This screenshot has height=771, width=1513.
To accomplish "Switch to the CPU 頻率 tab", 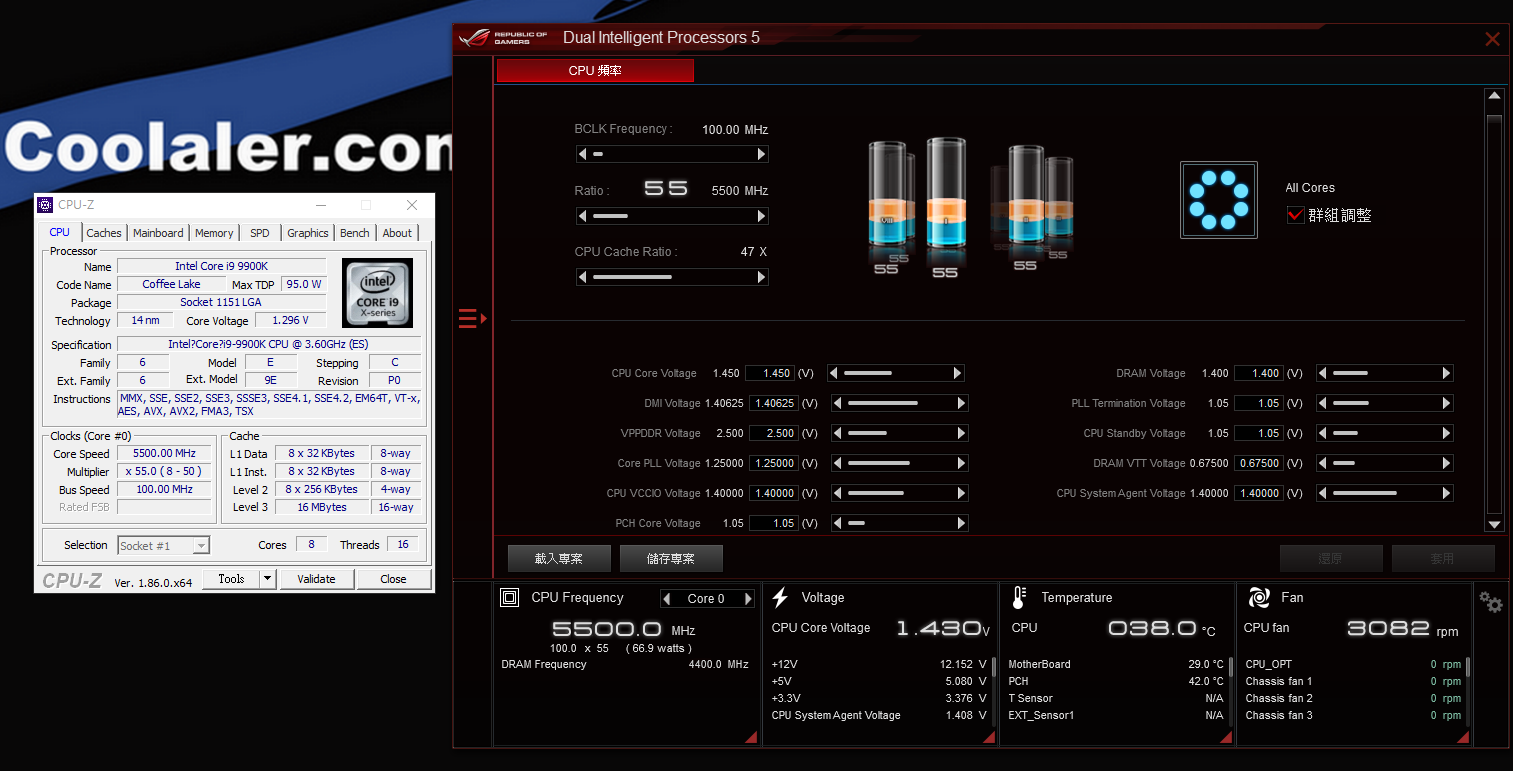I will coord(595,71).
